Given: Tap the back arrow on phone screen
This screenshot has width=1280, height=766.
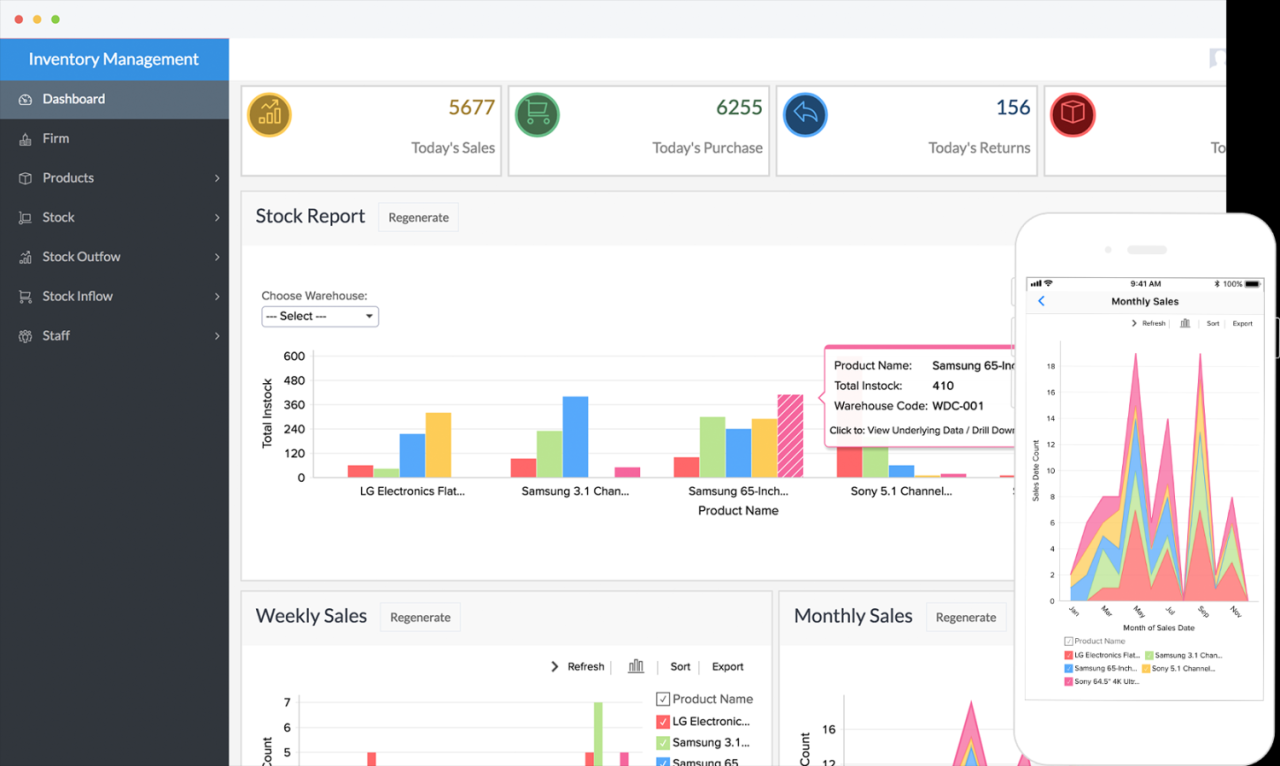Looking at the screenshot, I should (1041, 301).
